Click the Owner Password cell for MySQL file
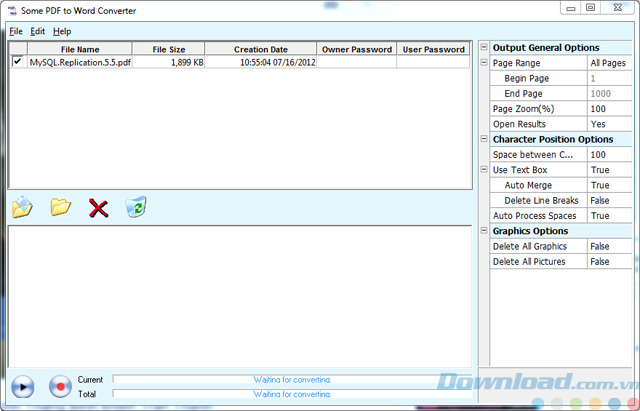The height and width of the screenshot is (411, 640). [357, 62]
